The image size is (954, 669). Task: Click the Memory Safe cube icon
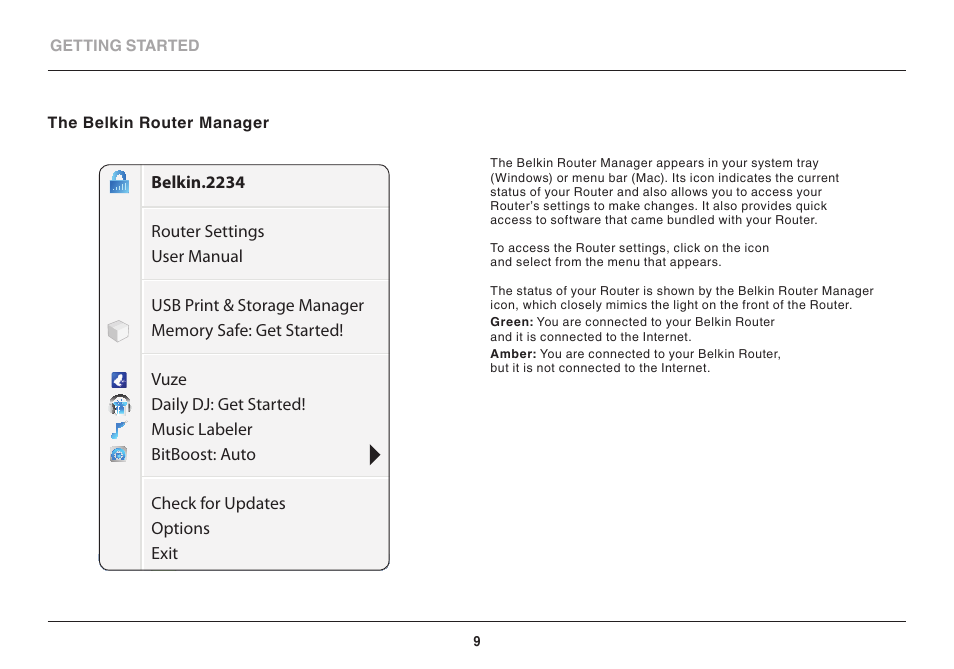[118, 331]
